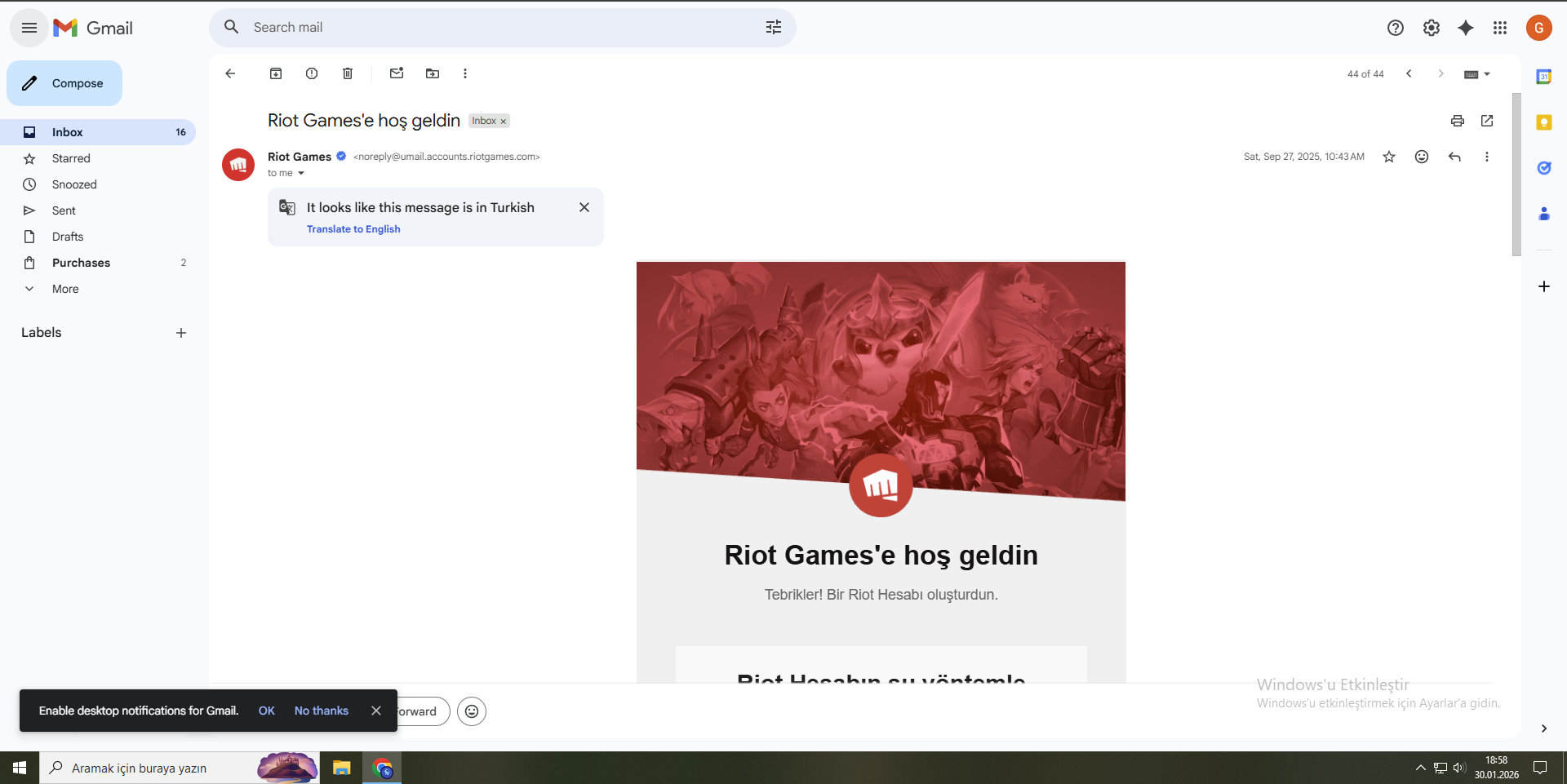This screenshot has height=784, width=1567.
Task: Open Windows notification center
Action: [1540, 768]
